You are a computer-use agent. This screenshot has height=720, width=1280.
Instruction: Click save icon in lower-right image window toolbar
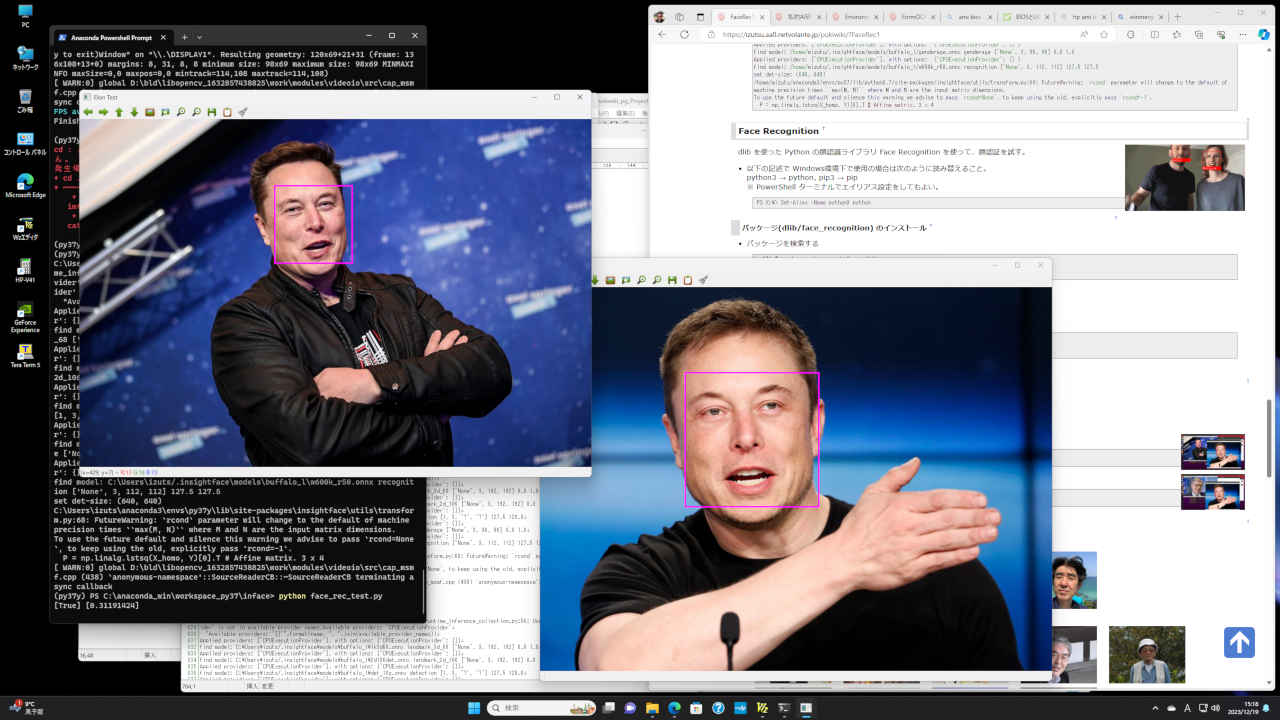coord(672,280)
